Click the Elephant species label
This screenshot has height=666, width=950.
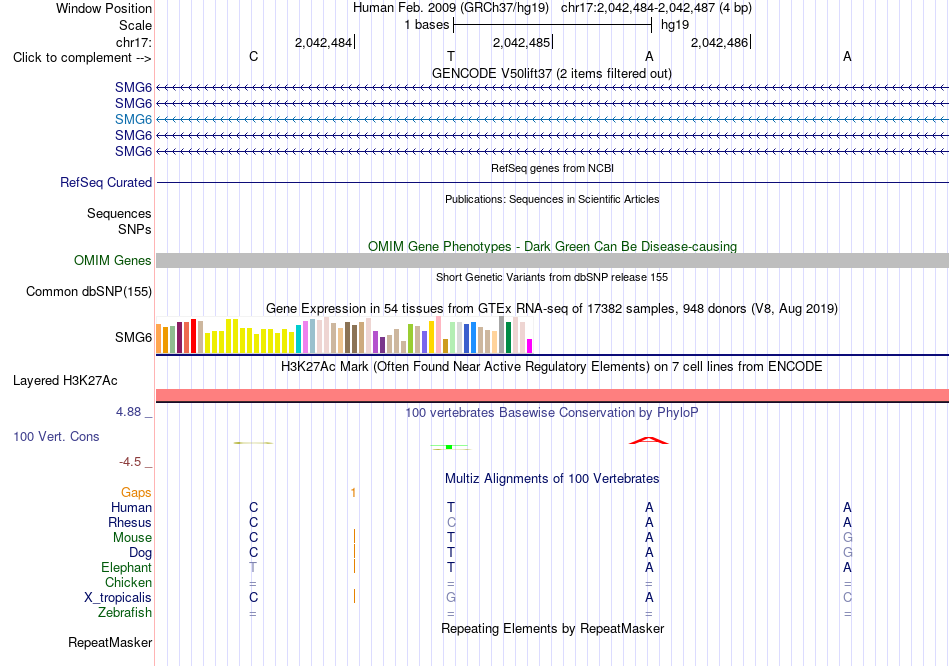(x=126, y=568)
